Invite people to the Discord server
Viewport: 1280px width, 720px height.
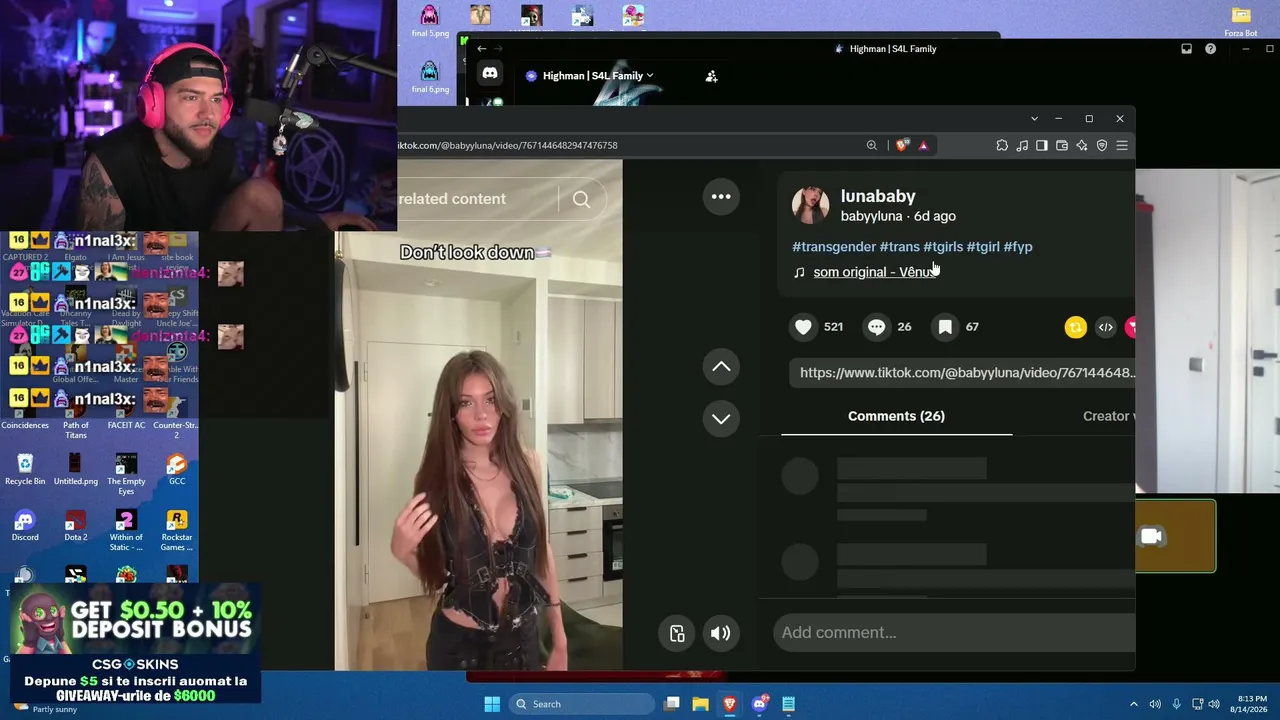tap(711, 76)
